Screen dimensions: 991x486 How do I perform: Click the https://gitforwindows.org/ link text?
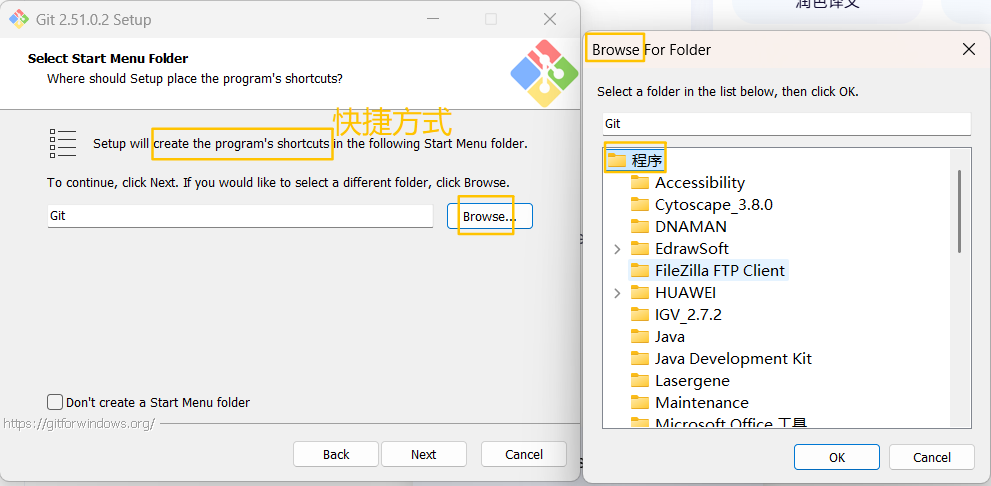click(79, 423)
